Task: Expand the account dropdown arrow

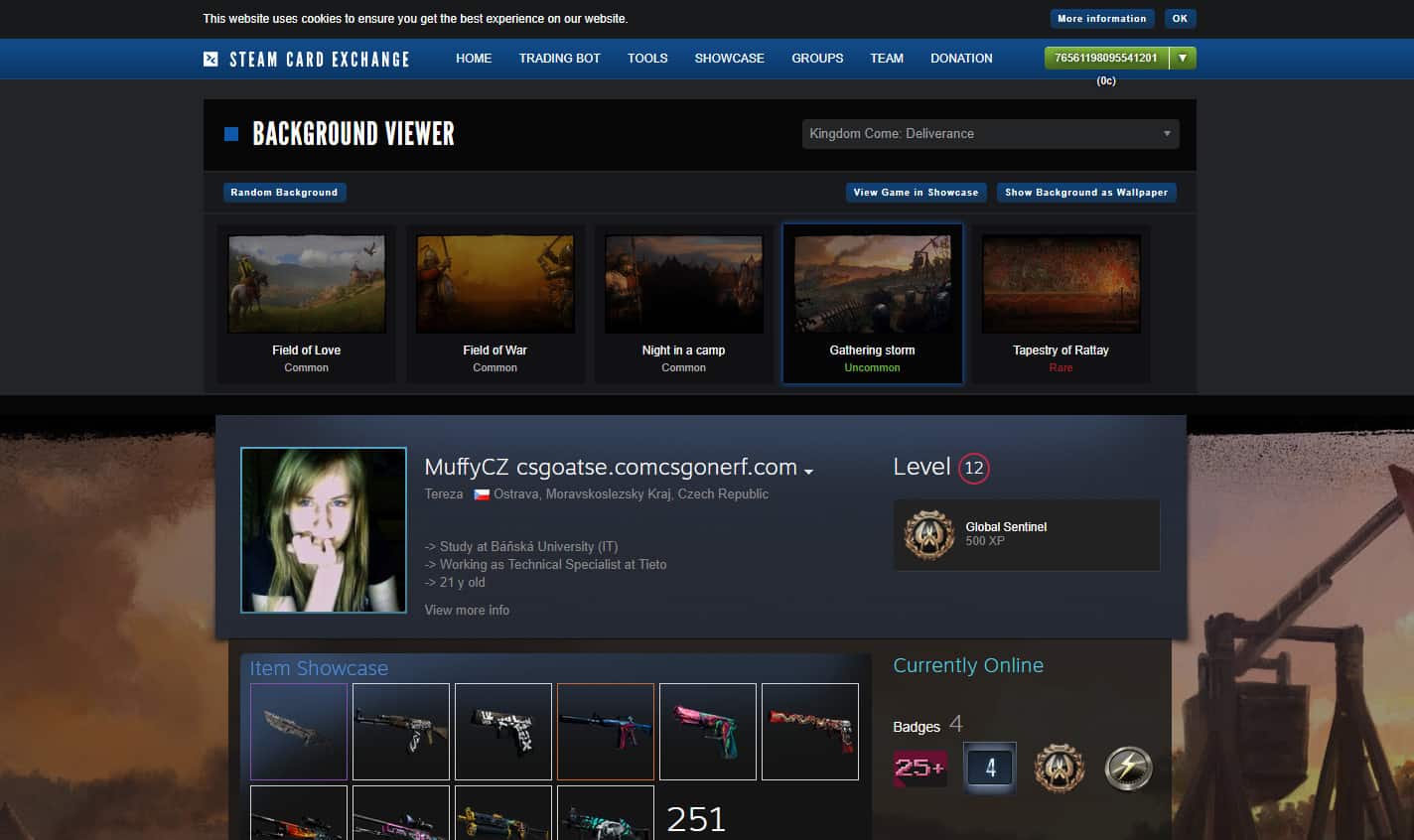Action: 1183,58
